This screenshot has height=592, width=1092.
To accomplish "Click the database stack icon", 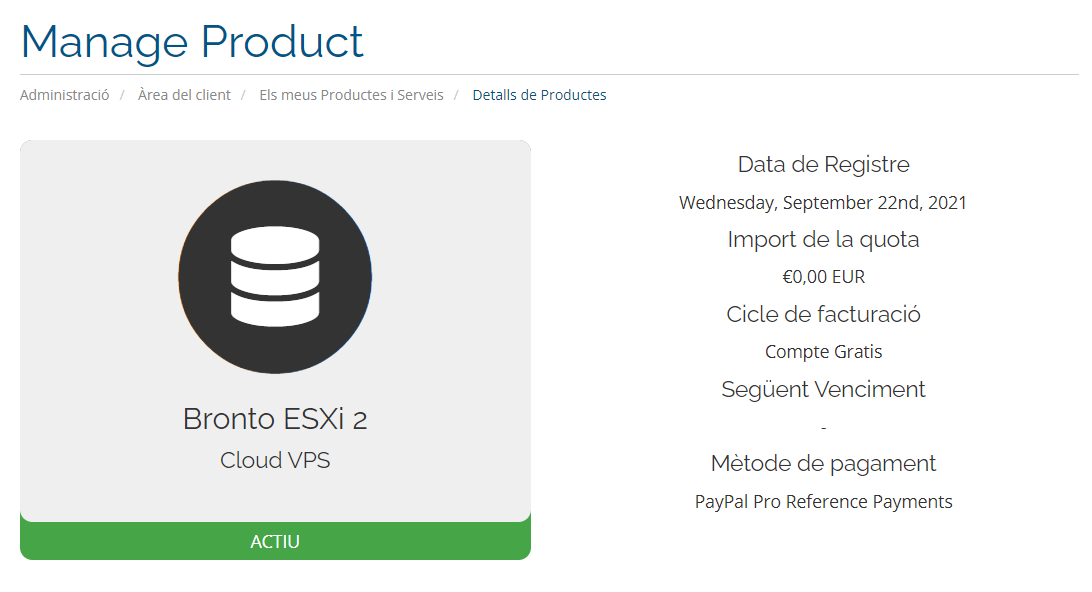I will pyautogui.click(x=275, y=277).
